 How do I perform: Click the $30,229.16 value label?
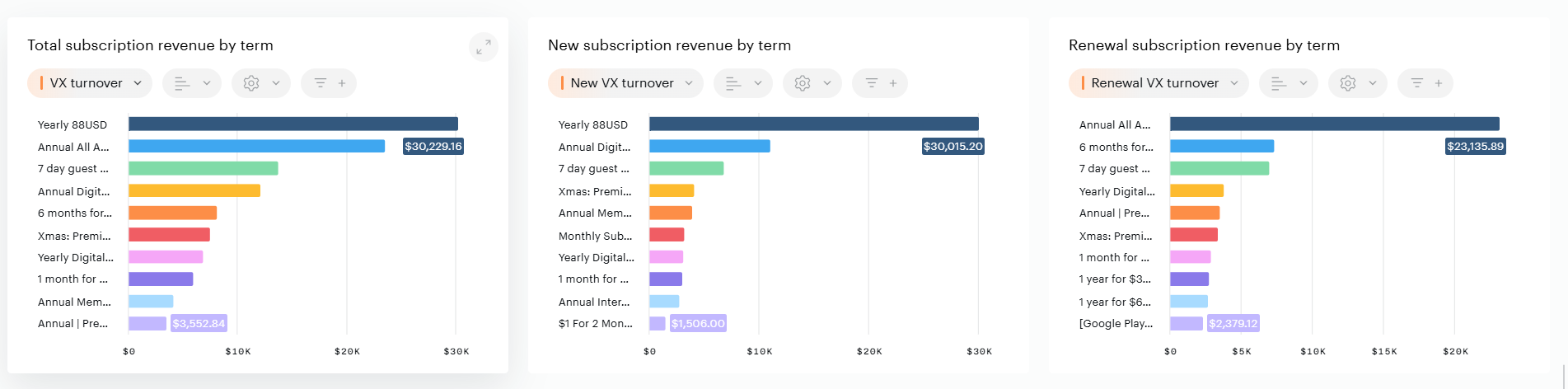pos(433,147)
